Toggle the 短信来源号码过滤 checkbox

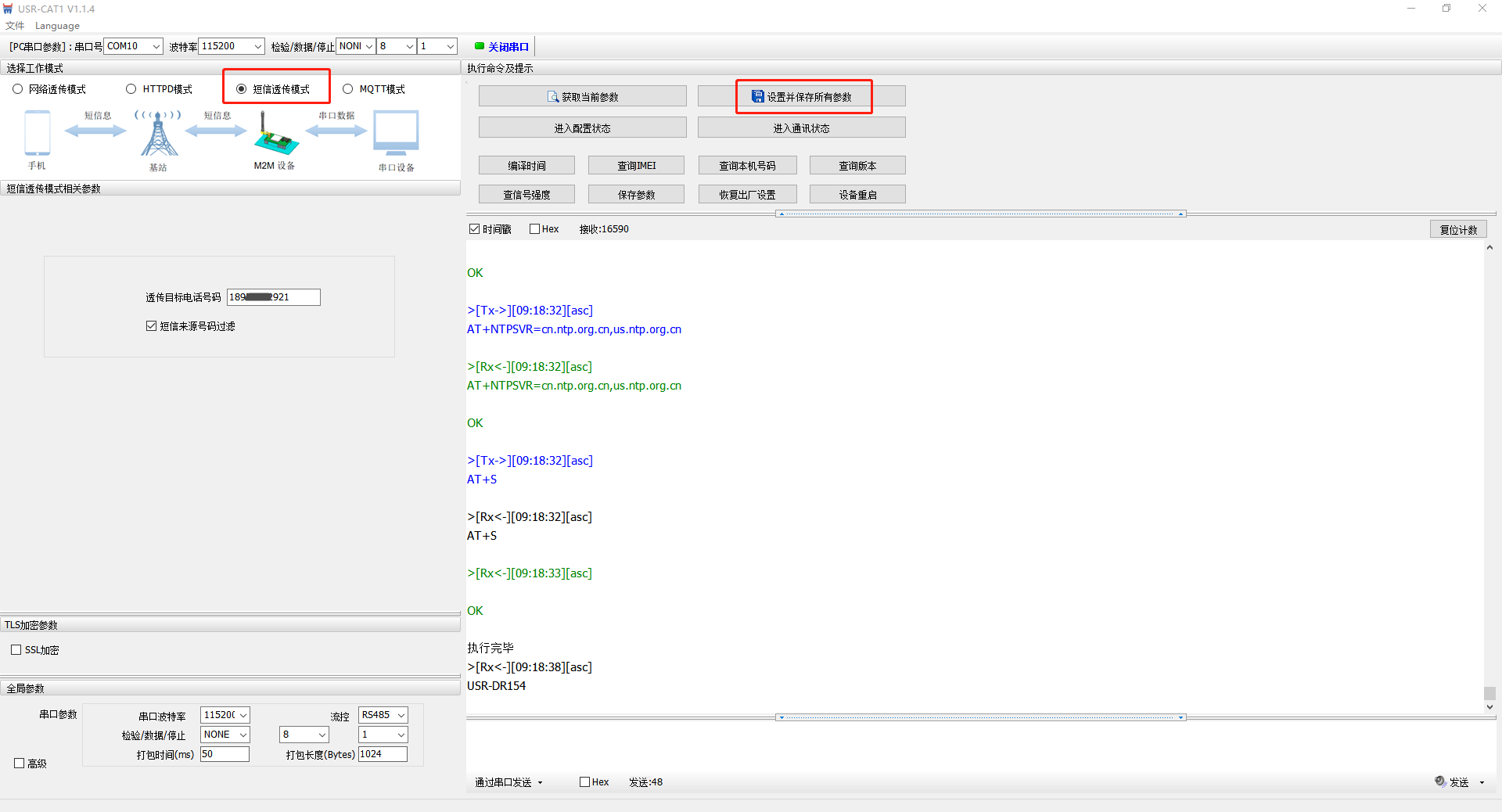point(152,326)
